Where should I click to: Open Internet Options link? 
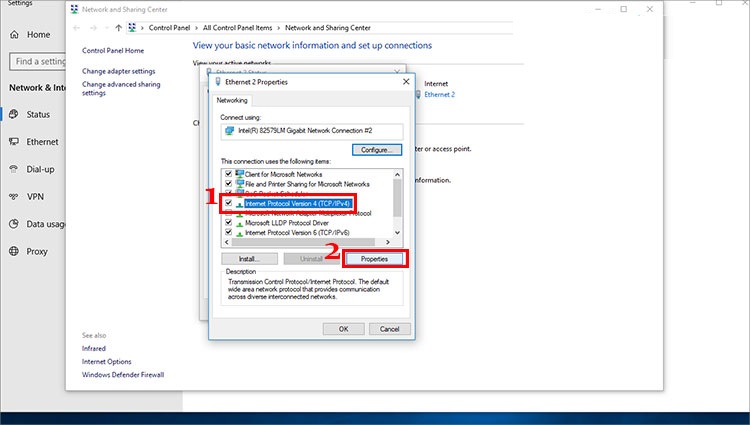tap(106, 361)
